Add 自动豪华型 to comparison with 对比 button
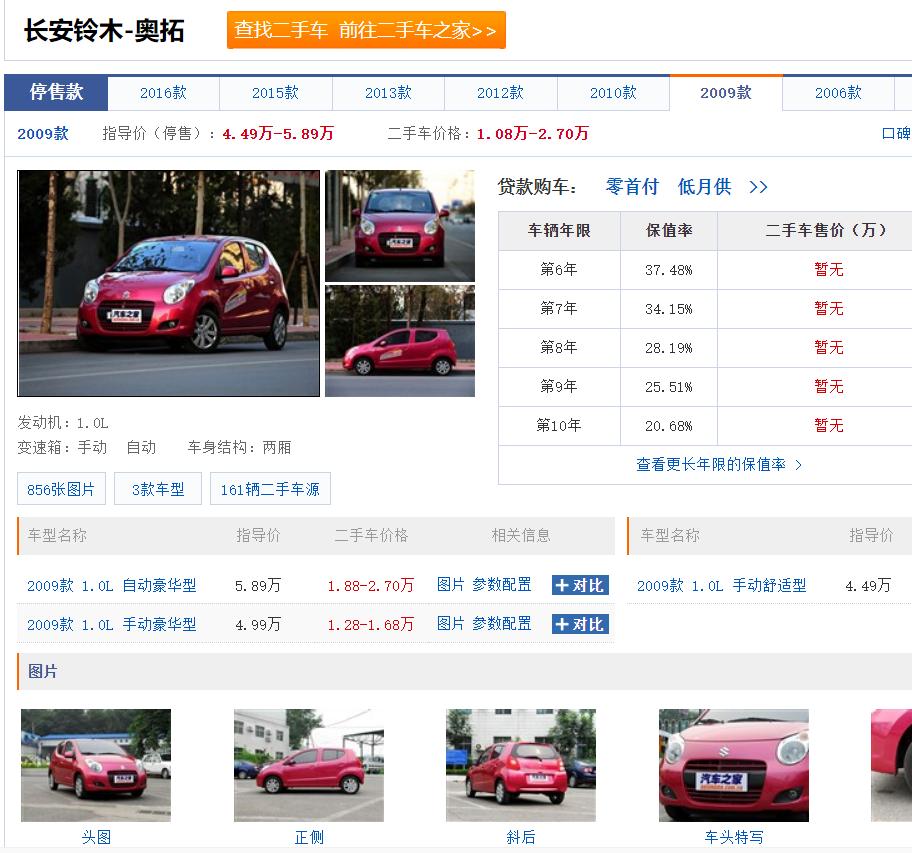The image size is (912, 853). (580, 585)
